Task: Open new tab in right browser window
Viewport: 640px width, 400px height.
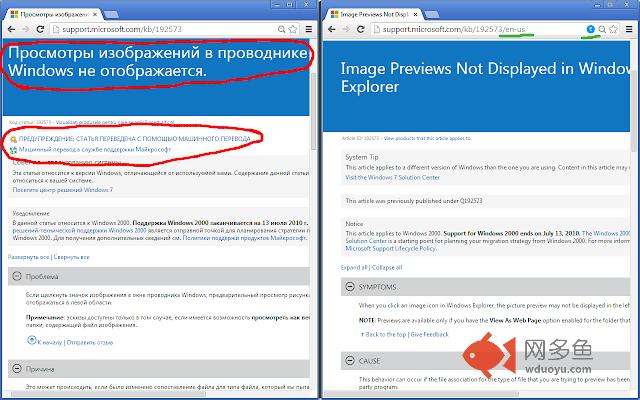Action: click(431, 15)
